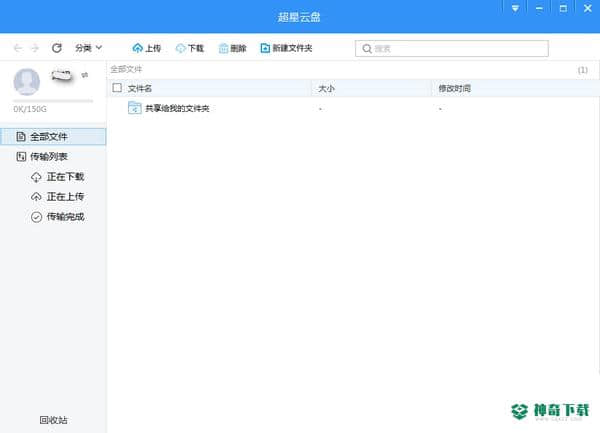The image size is (600, 433).
Task: Click the 0K/150G storage usage bar
Action: 53,101
